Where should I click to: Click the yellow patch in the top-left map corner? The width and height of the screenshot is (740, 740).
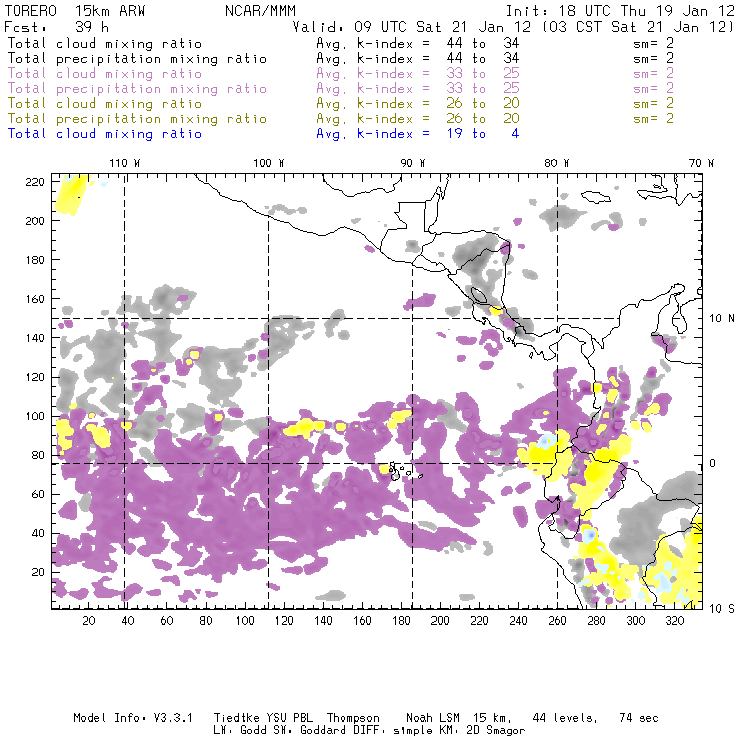[73, 194]
